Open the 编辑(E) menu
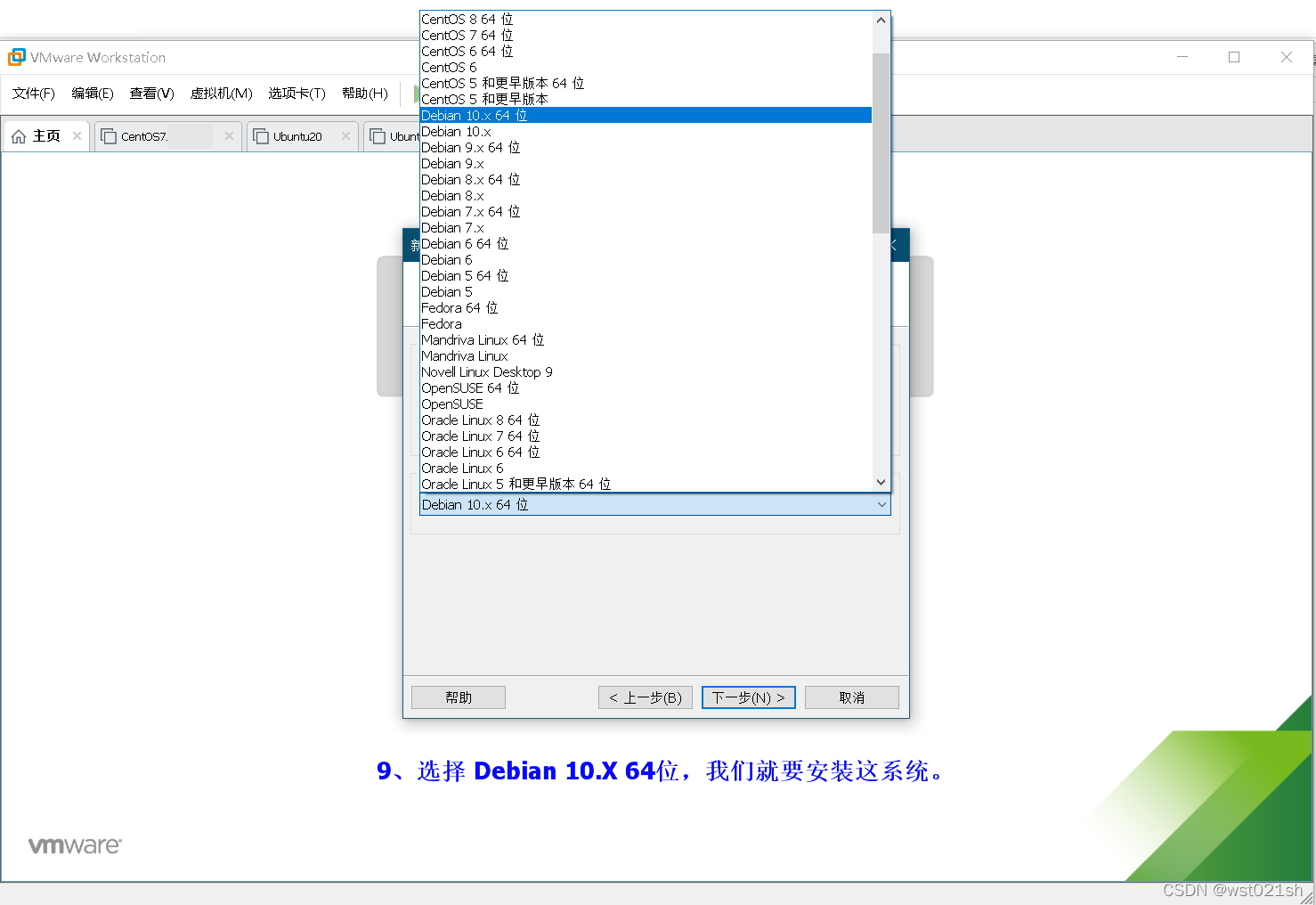The height and width of the screenshot is (905, 1316). [x=93, y=93]
